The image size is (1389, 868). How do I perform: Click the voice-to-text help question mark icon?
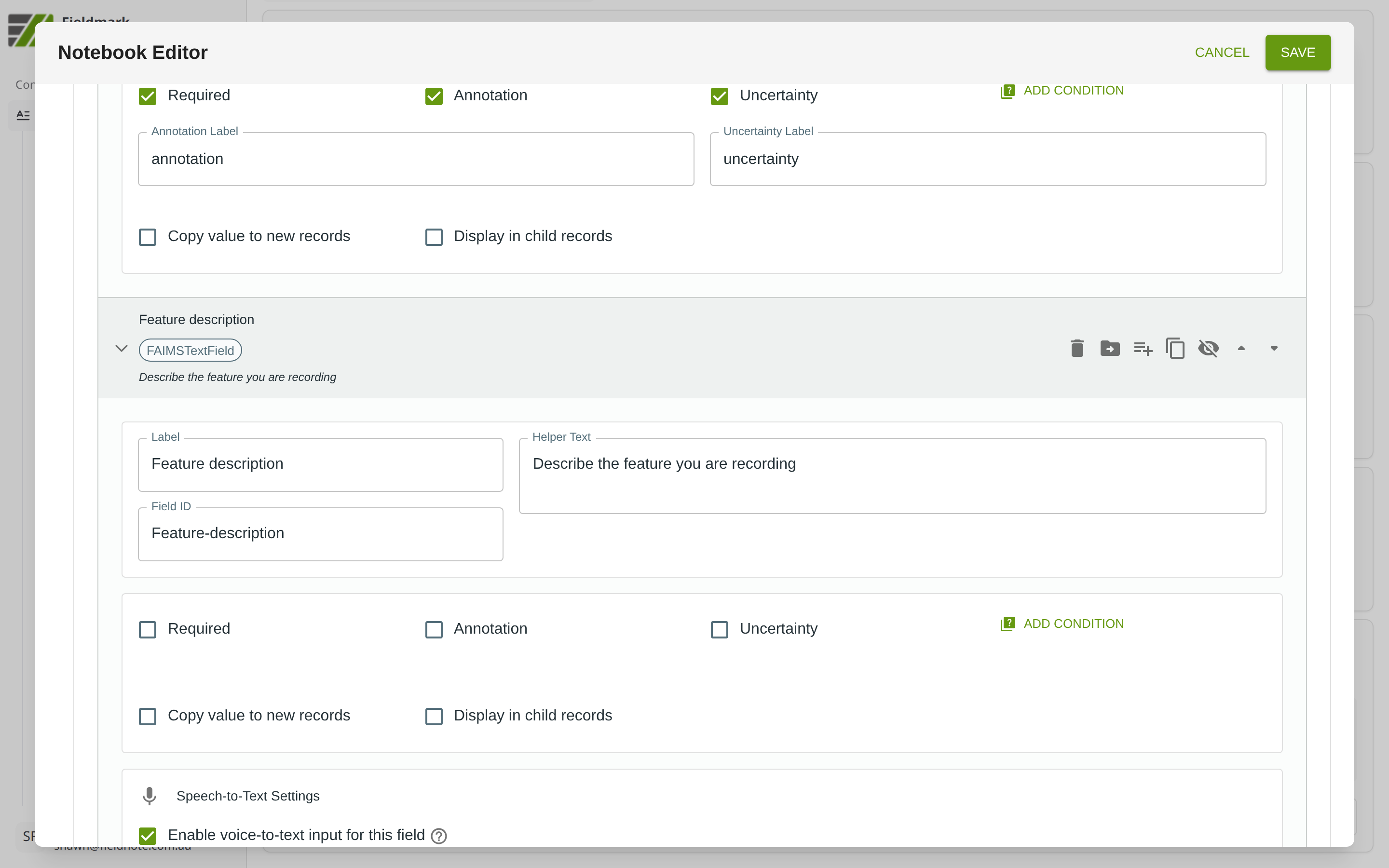pos(438,836)
